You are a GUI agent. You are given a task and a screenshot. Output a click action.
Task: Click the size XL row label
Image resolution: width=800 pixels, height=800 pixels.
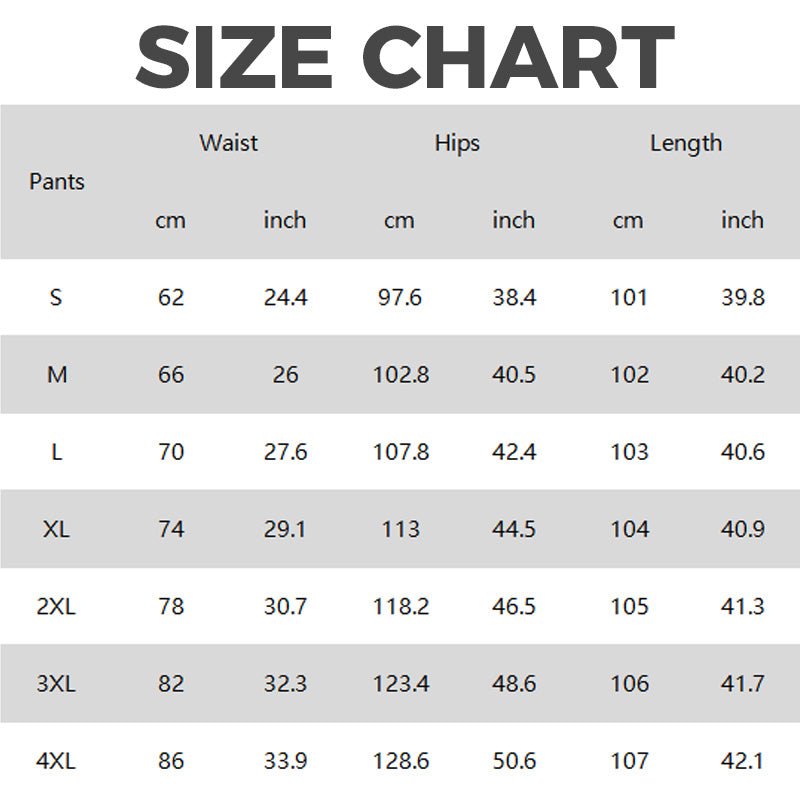(x=57, y=529)
